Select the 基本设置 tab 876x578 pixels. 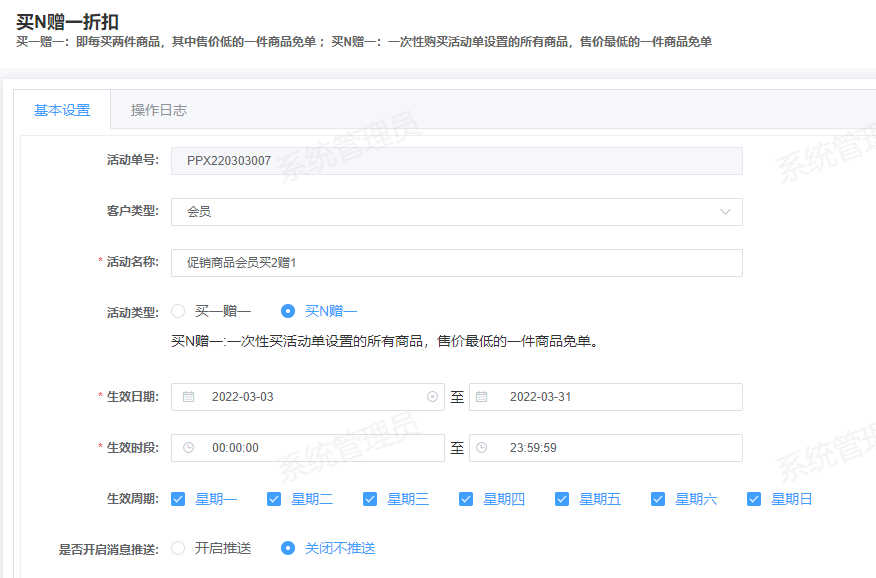point(62,110)
